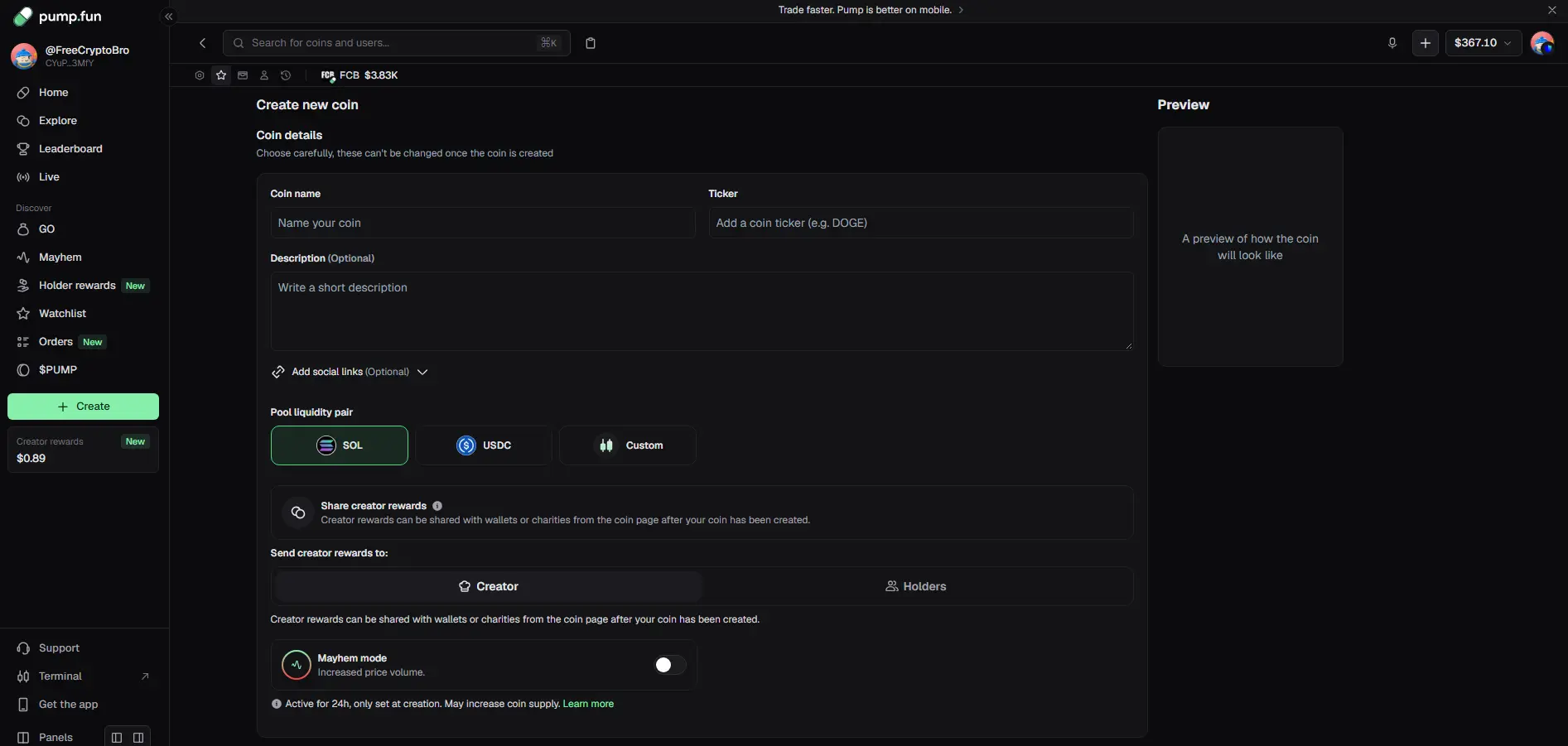Open the Terminal external link
Screen dimensions: 1568x746
[84, 676]
